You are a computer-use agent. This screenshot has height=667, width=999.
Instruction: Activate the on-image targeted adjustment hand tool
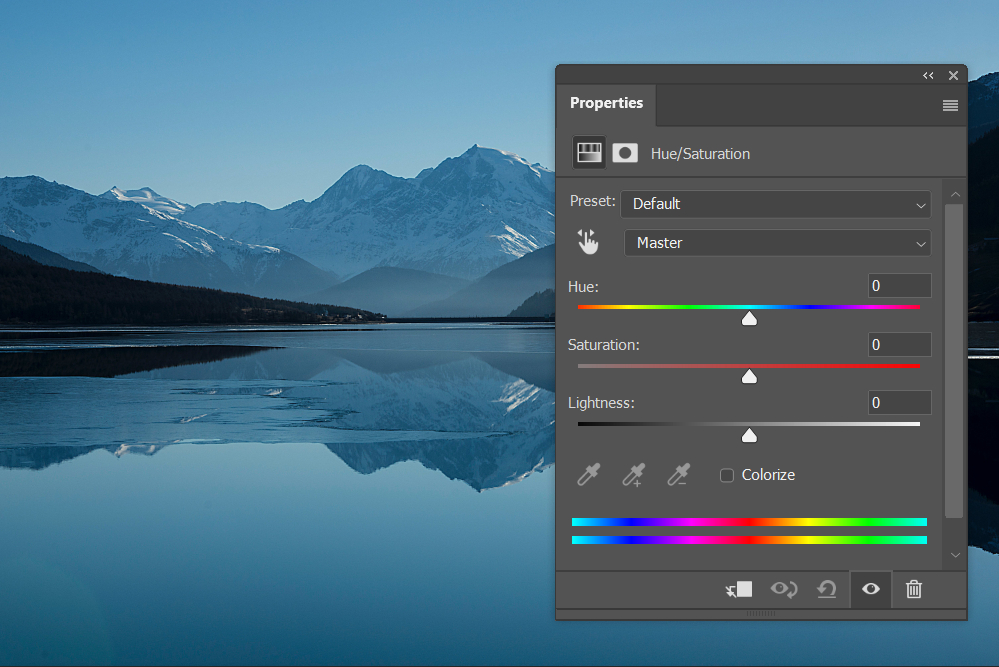click(x=588, y=242)
